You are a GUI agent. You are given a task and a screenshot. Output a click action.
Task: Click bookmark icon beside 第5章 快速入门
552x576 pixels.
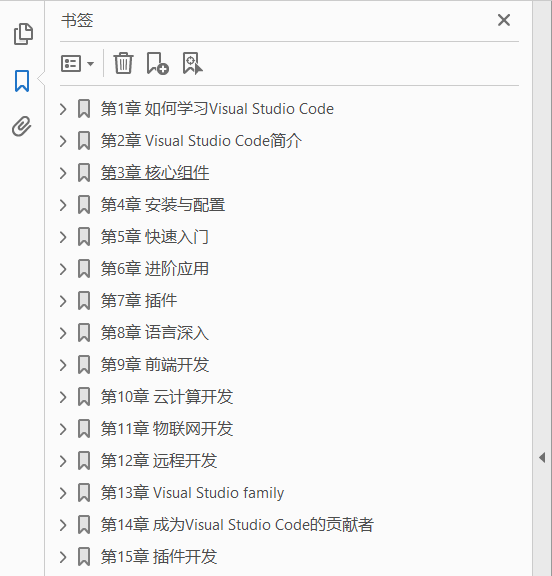tap(84, 237)
